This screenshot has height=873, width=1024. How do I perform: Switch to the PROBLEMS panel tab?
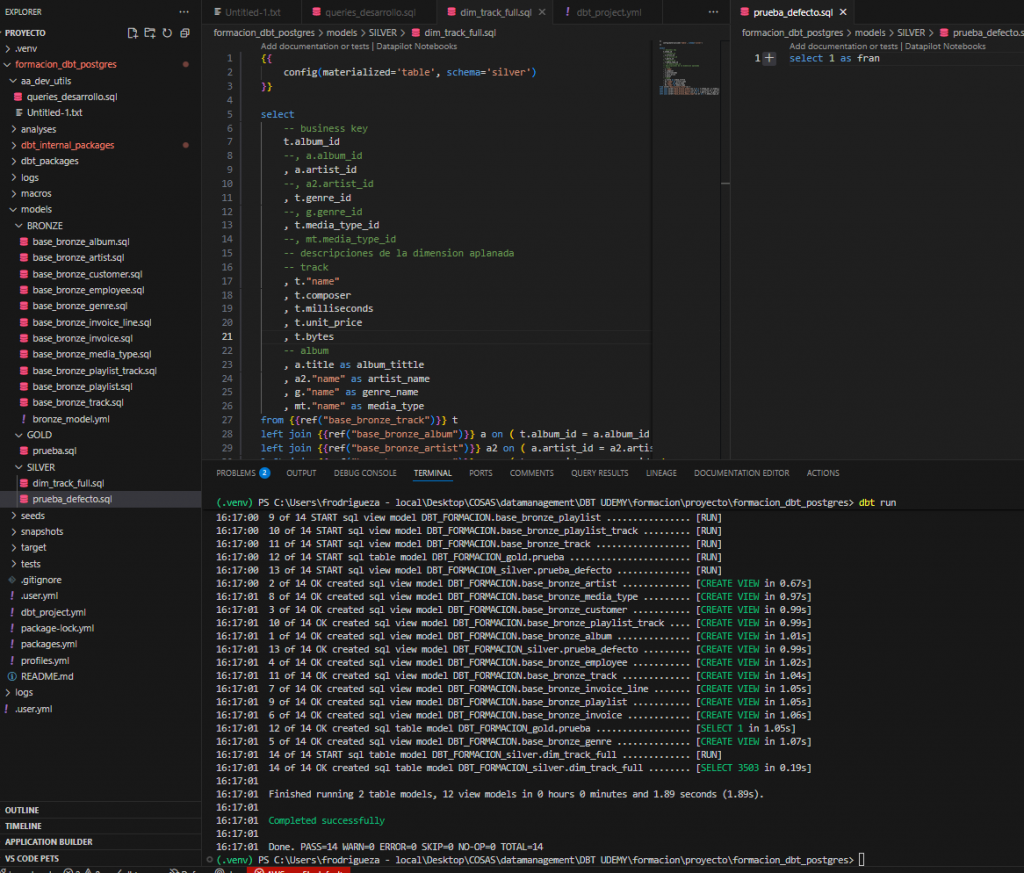click(236, 473)
